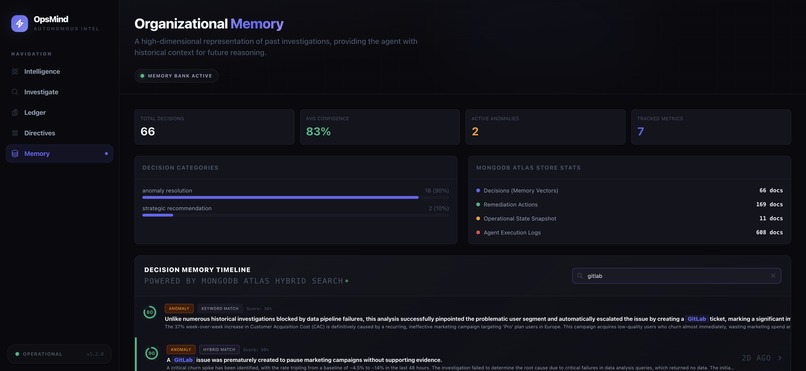Click the "strategic recommendation" category label

pyautogui.click(x=177, y=208)
